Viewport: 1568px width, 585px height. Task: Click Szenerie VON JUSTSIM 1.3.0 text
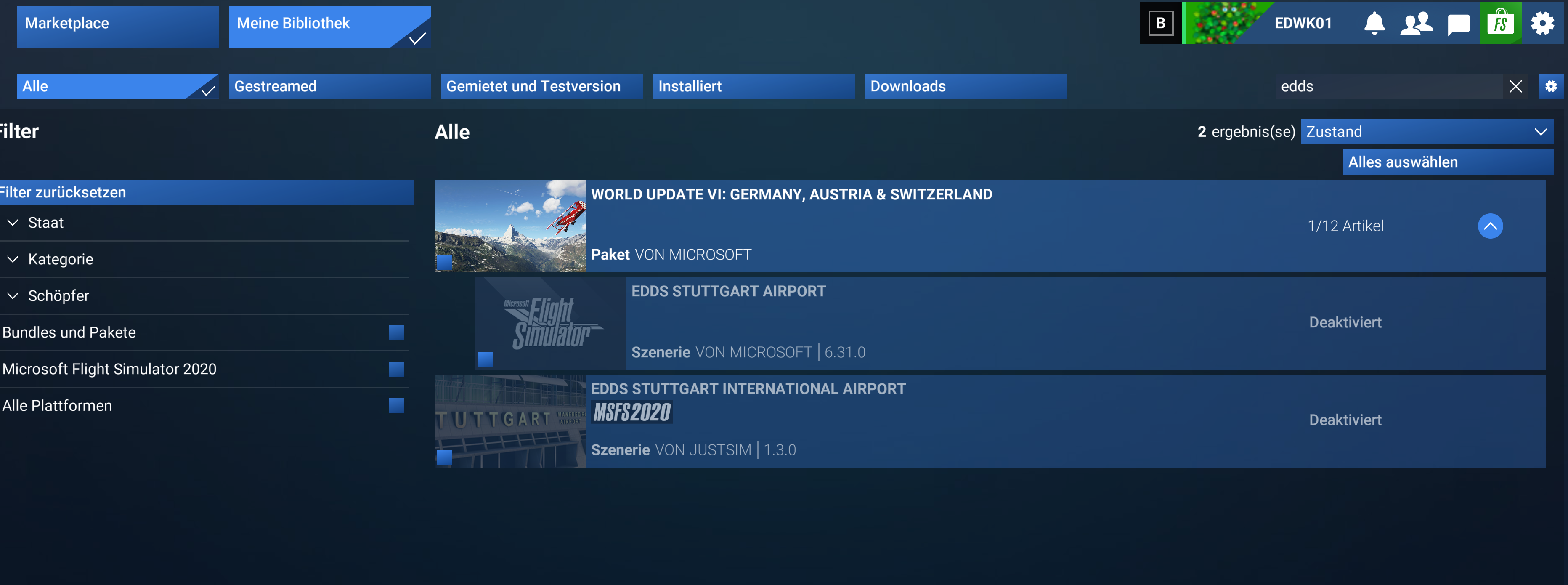[x=693, y=450]
